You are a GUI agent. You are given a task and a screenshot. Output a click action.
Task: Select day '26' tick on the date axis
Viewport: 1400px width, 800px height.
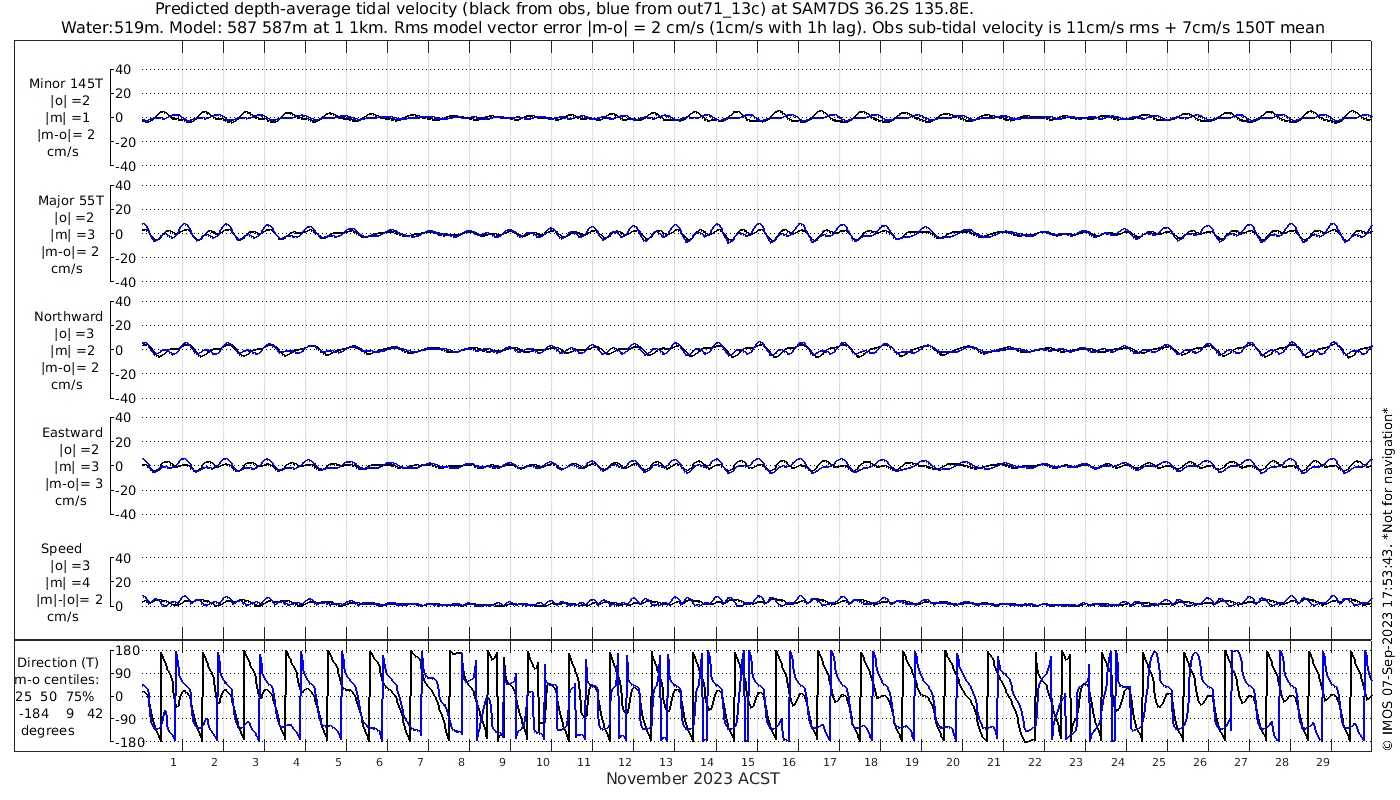point(1199,762)
